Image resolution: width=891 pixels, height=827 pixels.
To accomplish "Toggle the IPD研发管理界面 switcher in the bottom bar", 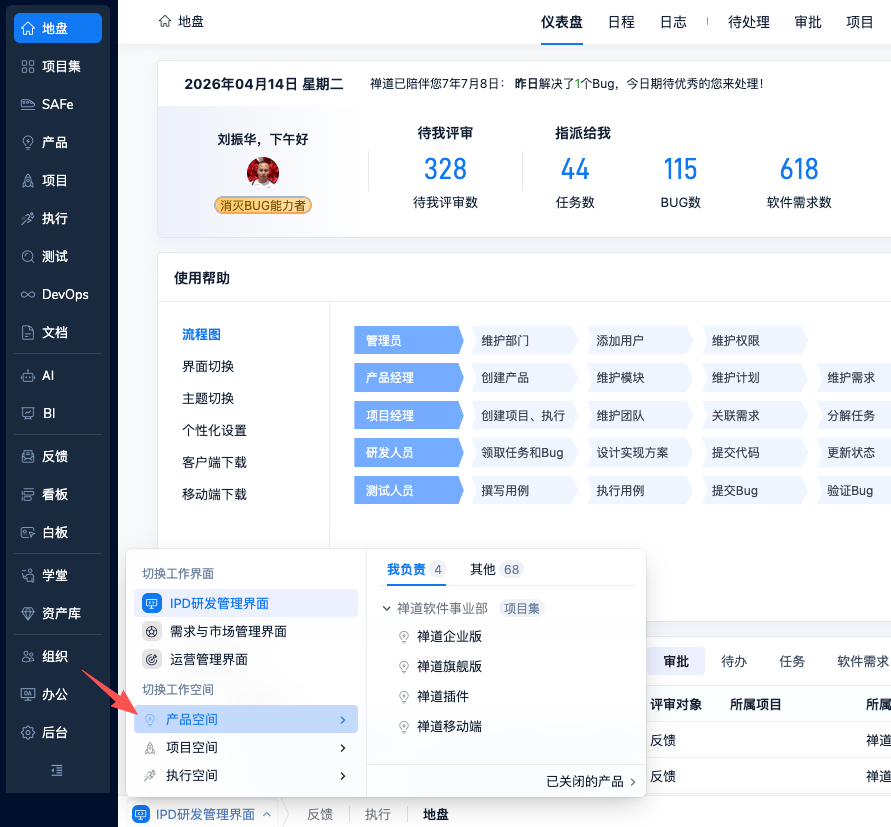I will pos(202,814).
